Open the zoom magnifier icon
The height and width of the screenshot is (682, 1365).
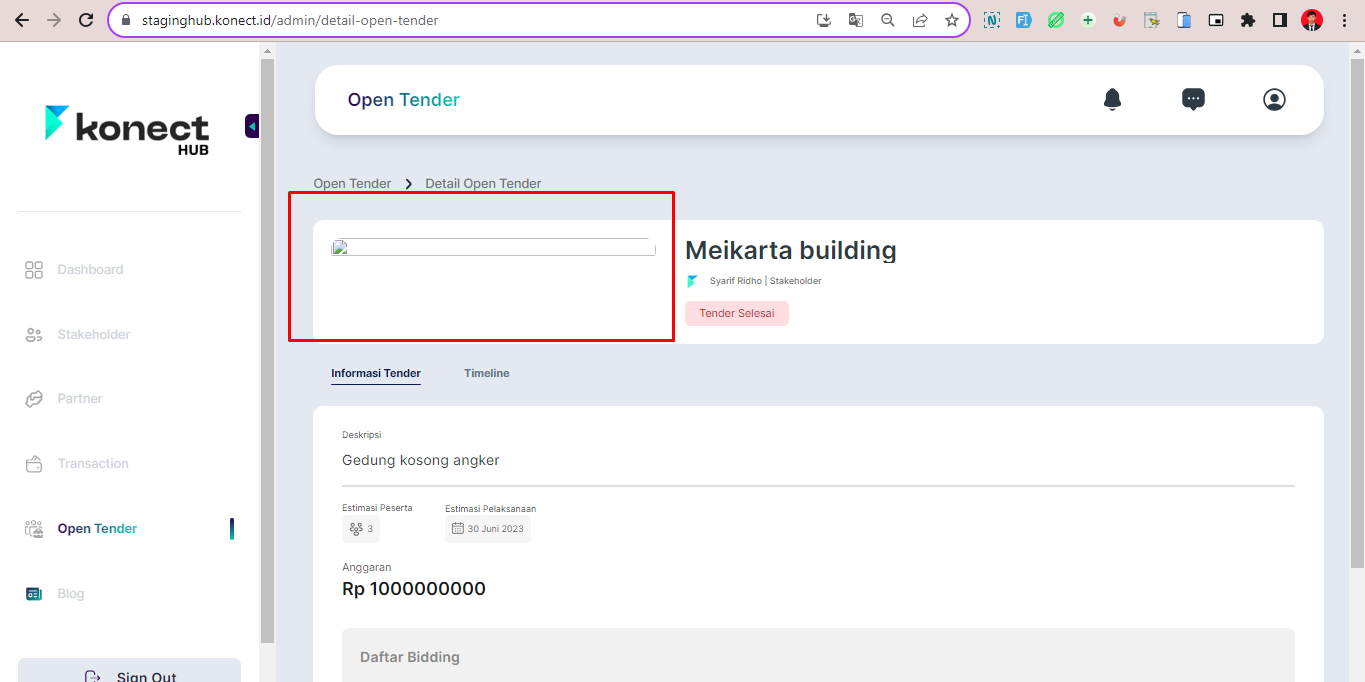pos(888,20)
